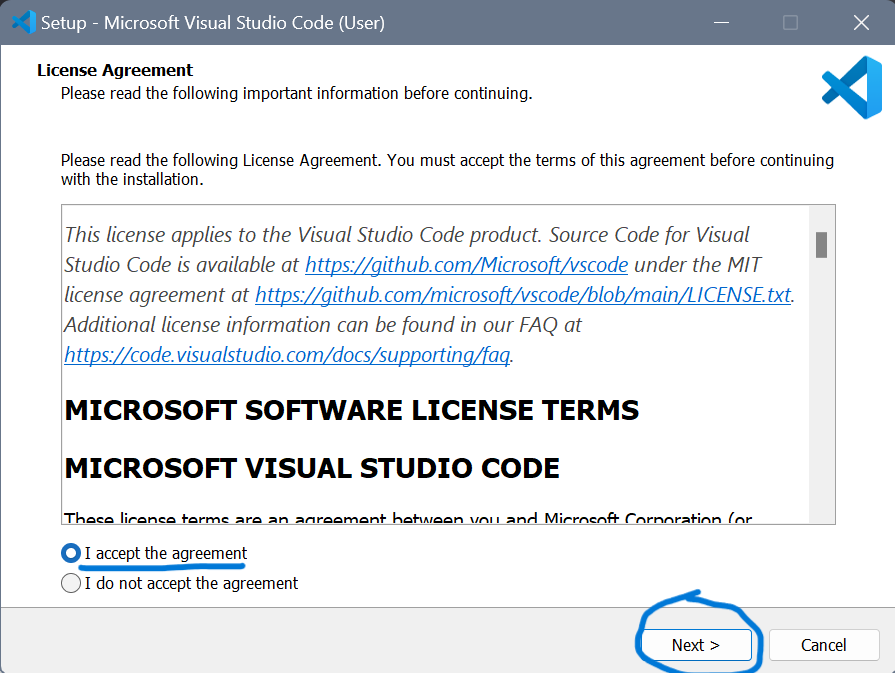
Task: Click the license text scrollbar thumb
Action: (x=821, y=245)
